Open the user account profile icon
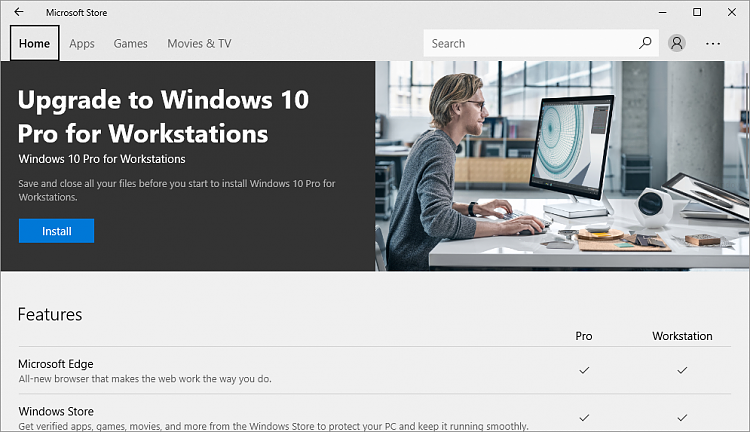The width and height of the screenshot is (750, 432). pyautogui.click(x=676, y=43)
